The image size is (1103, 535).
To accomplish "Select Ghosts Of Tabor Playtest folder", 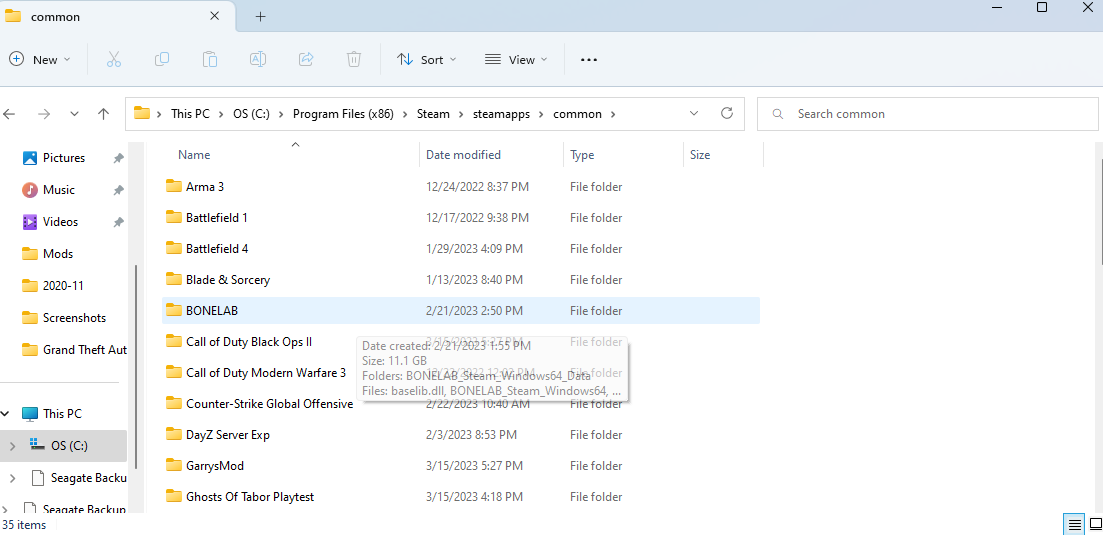I will (x=461, y=496).
